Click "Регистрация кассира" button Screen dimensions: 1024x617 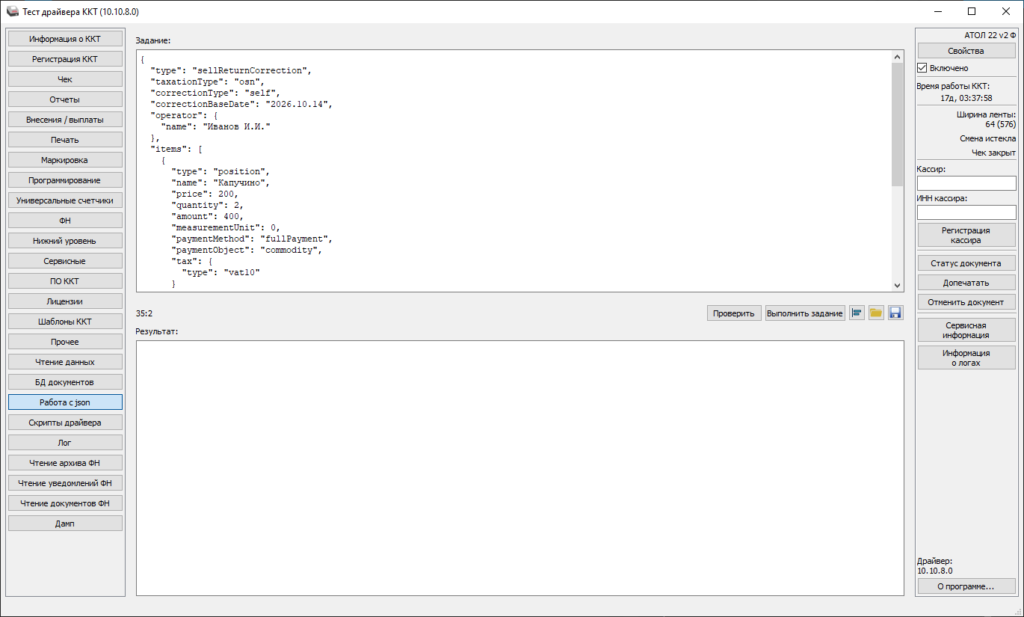(x=966, y=235)
